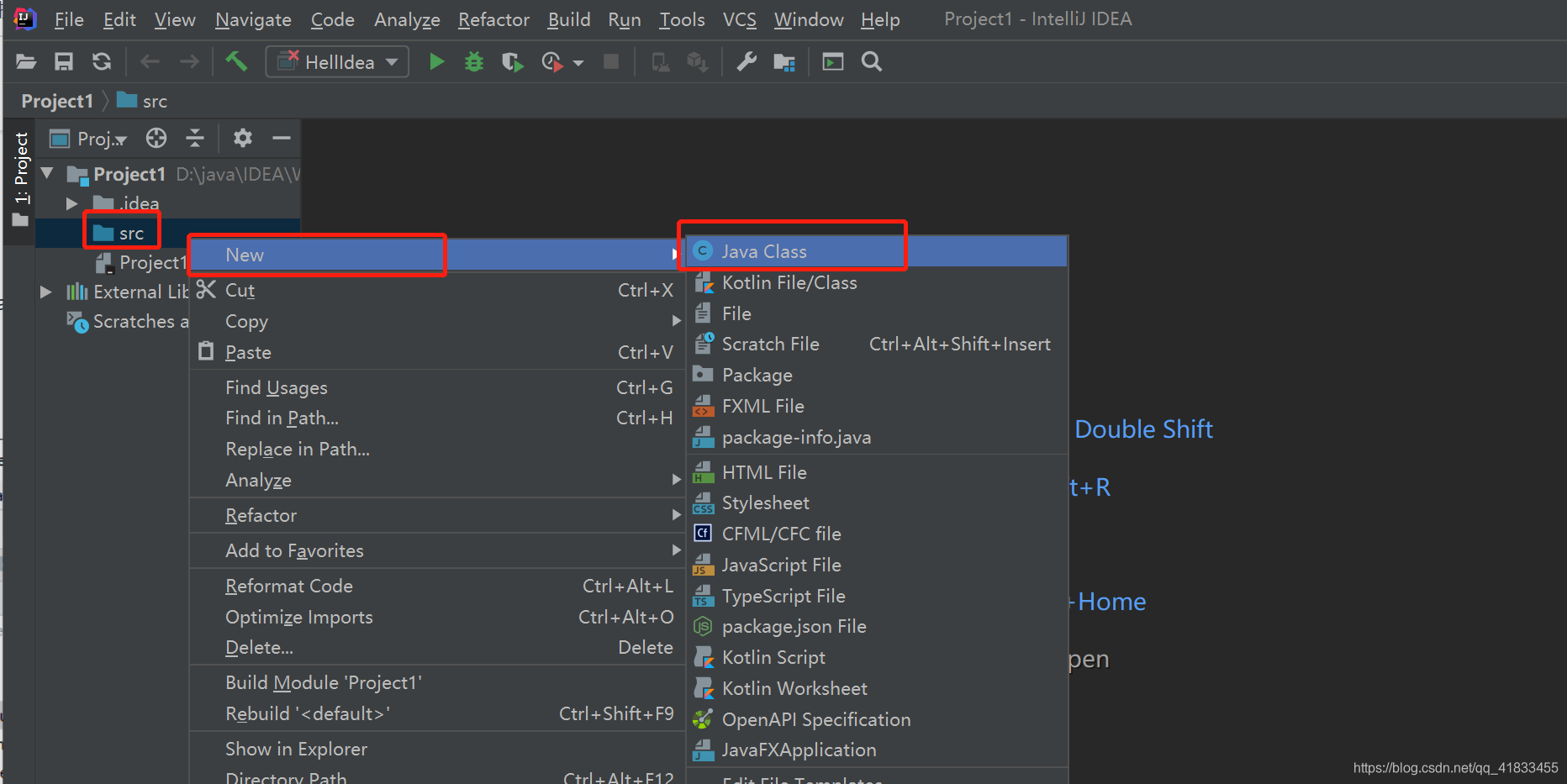The width and height of the screenshot is (1567, 784).
Task: Click the Profiler run icon
Action: pyautogui.click(x=552, y=61)
